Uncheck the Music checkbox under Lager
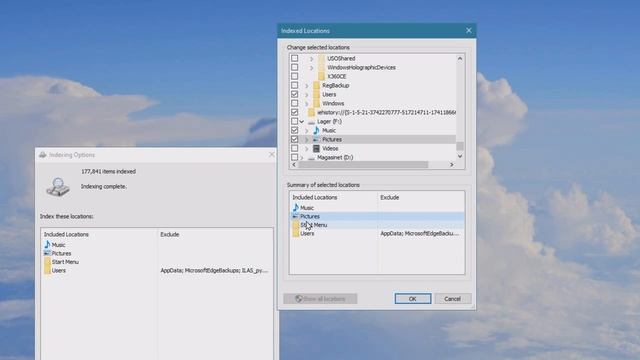 click(x=294, y=130)
